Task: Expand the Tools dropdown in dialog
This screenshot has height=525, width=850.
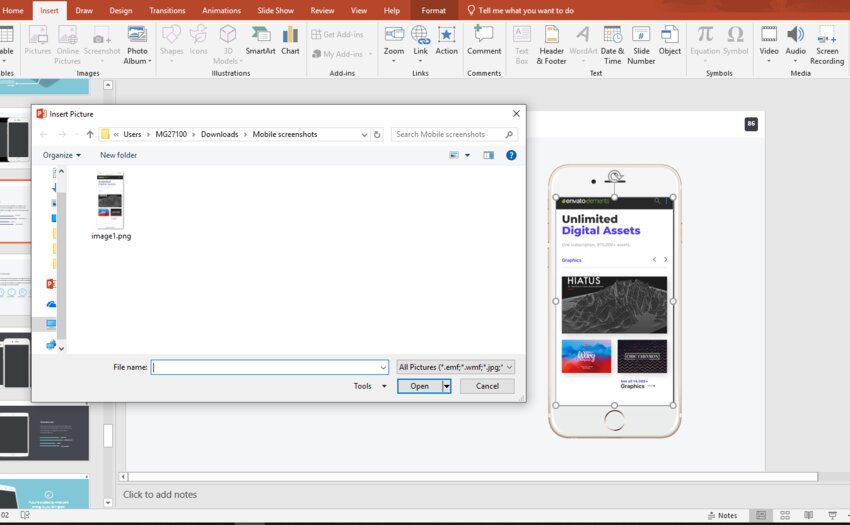Action: coord(369,386)
